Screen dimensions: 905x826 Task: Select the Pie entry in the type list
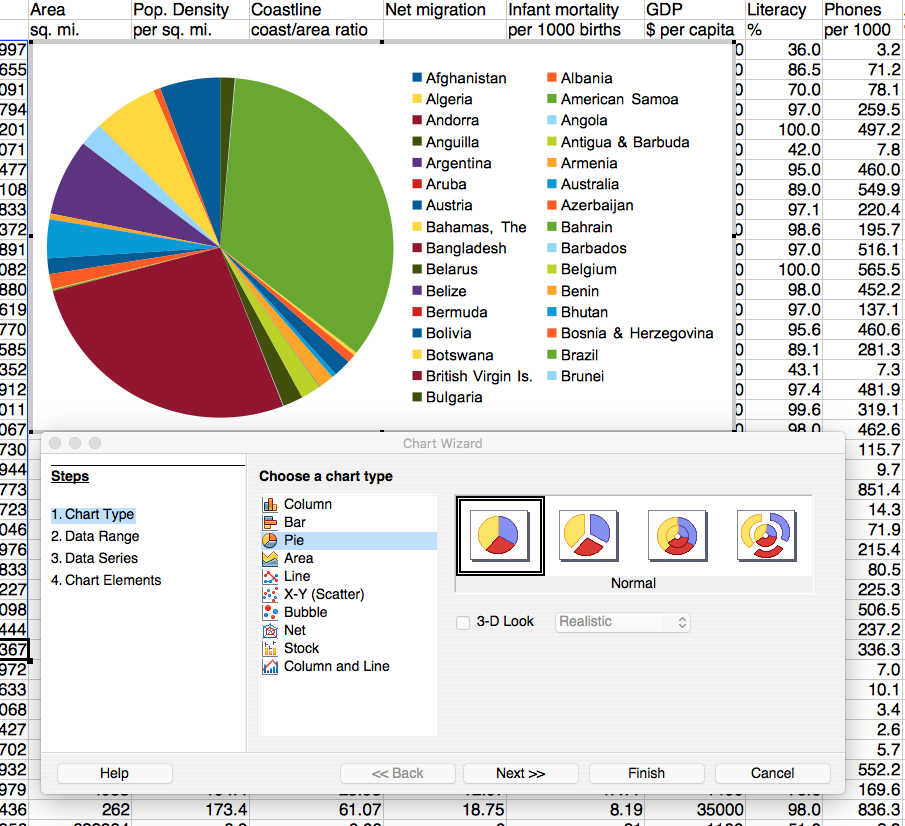[293, 540]
